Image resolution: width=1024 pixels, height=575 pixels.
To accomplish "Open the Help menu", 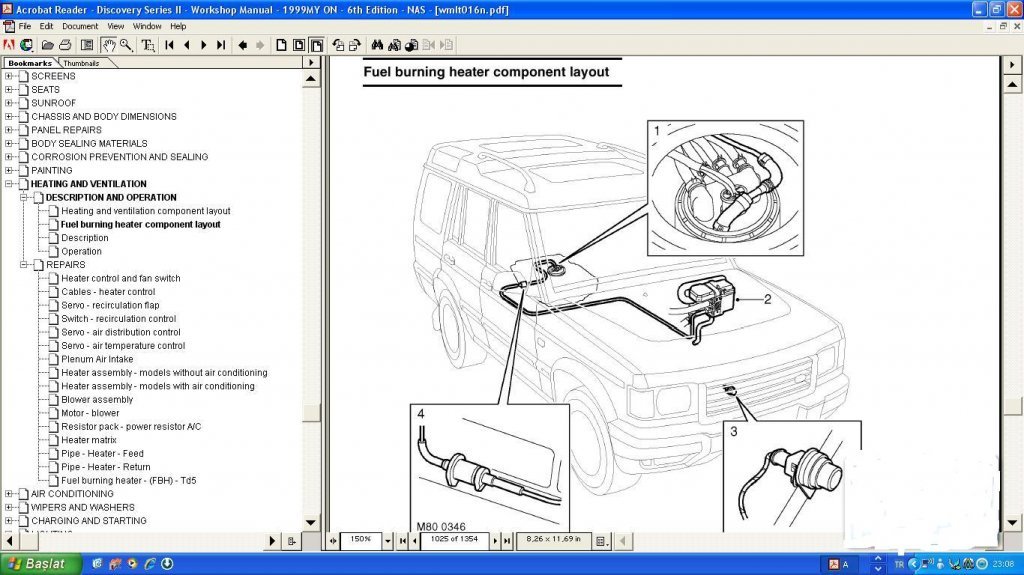I will click(x=178, y=26).
